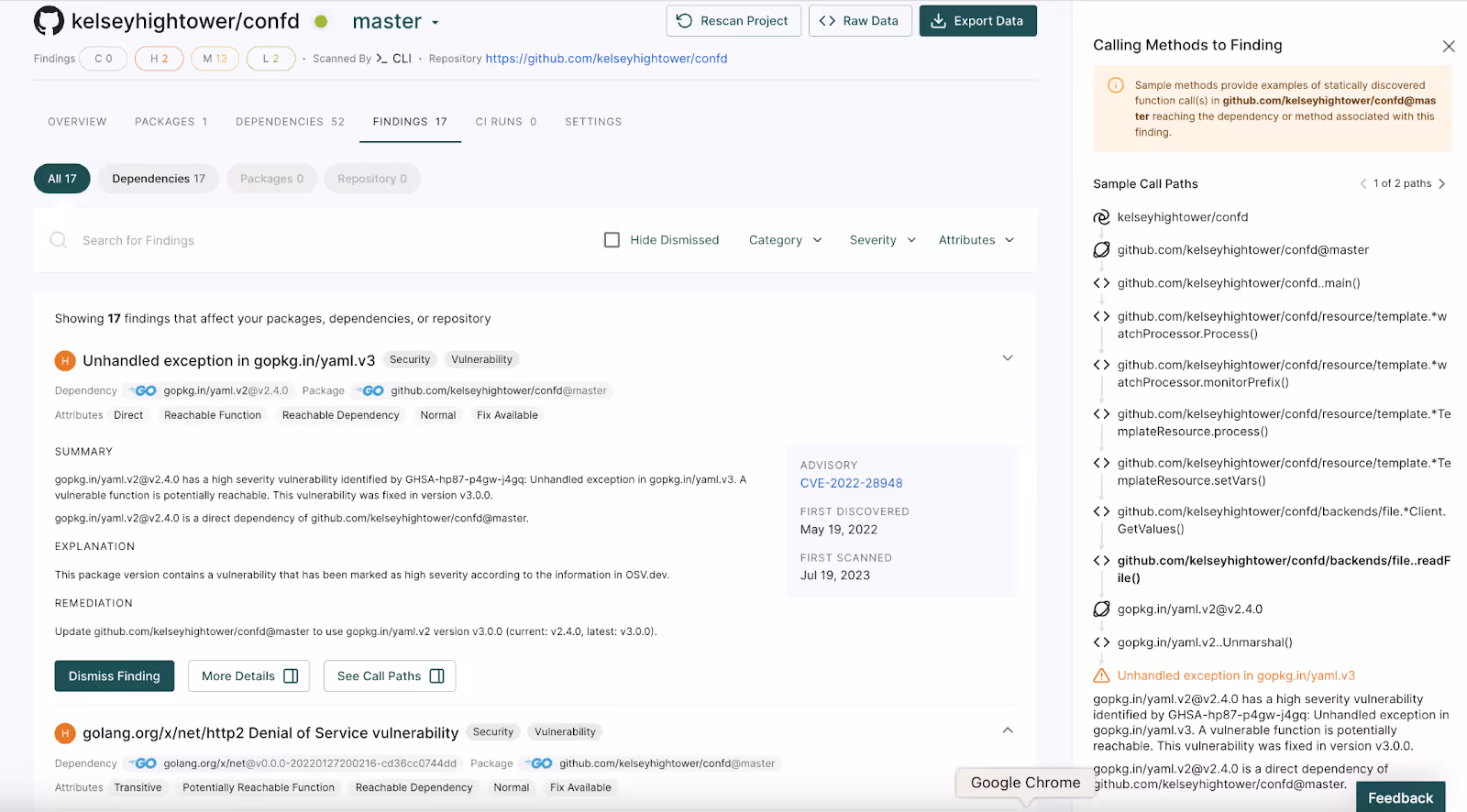The image size is (1467, 812).
Task: Select the M 13 medium findings badge
Action: [215, 59]
